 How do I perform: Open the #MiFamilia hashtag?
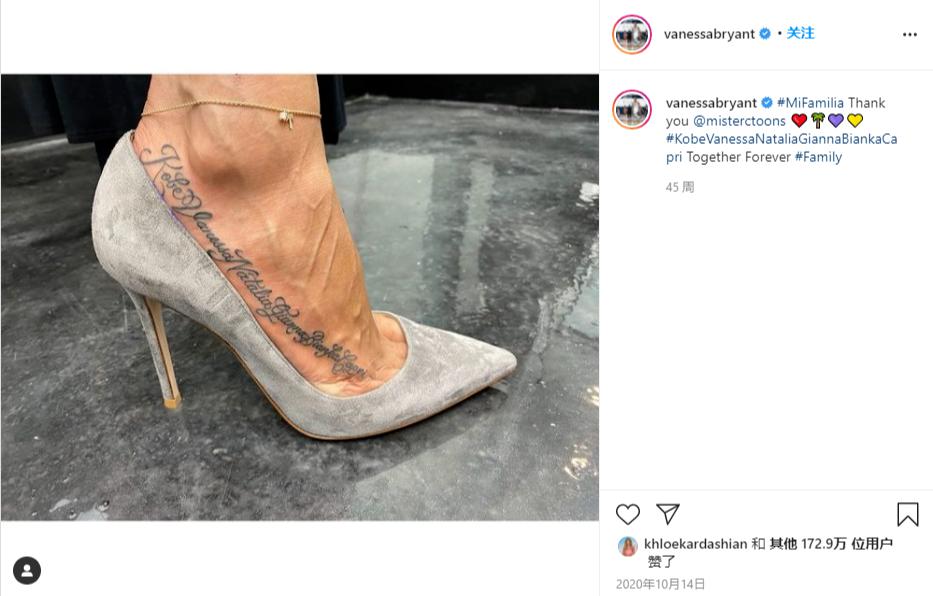pyautogui.click(x=810, y=103)
